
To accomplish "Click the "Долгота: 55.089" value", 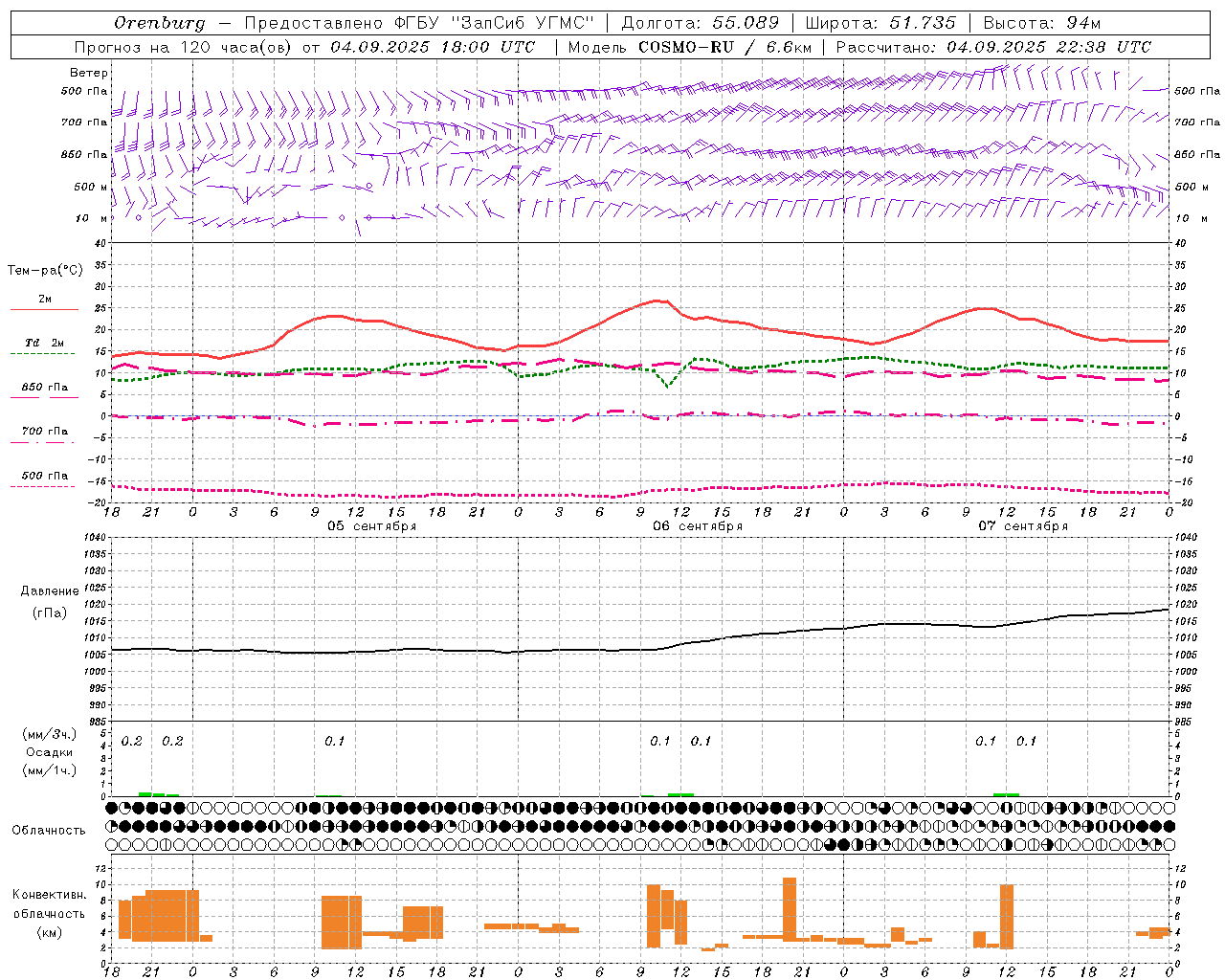I will 701,23.
